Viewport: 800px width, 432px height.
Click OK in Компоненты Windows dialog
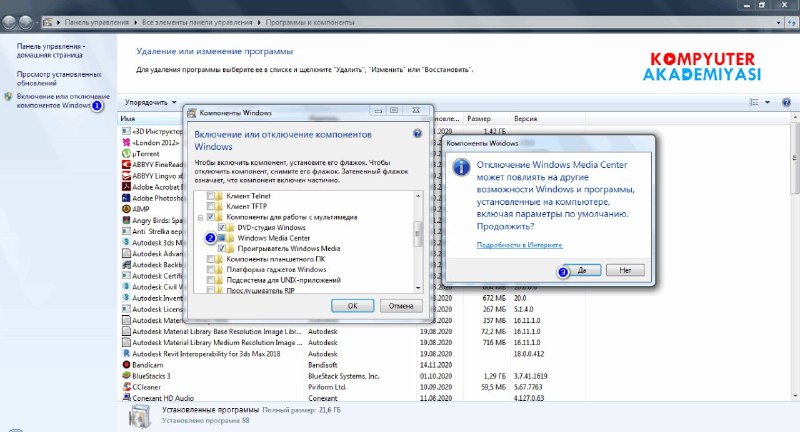click(x=353, y=306)
